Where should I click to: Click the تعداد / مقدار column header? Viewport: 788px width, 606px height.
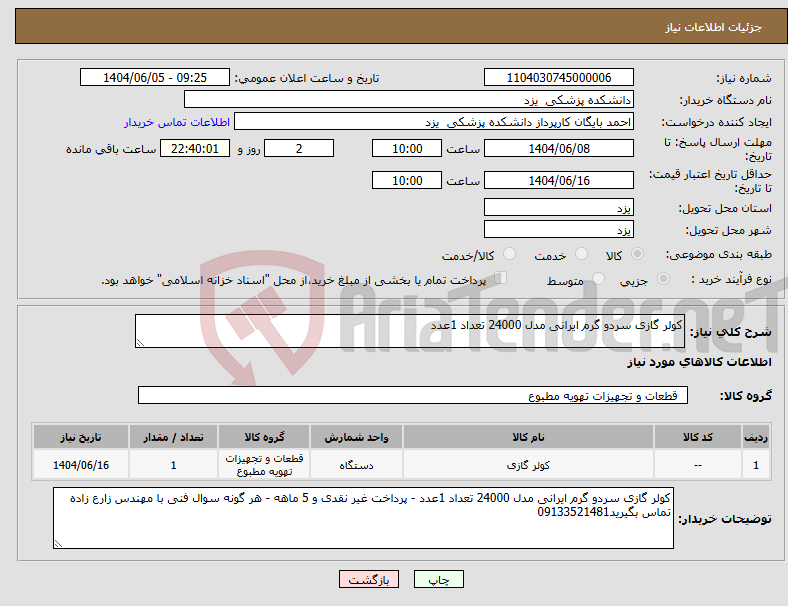[x=173, y=437]
